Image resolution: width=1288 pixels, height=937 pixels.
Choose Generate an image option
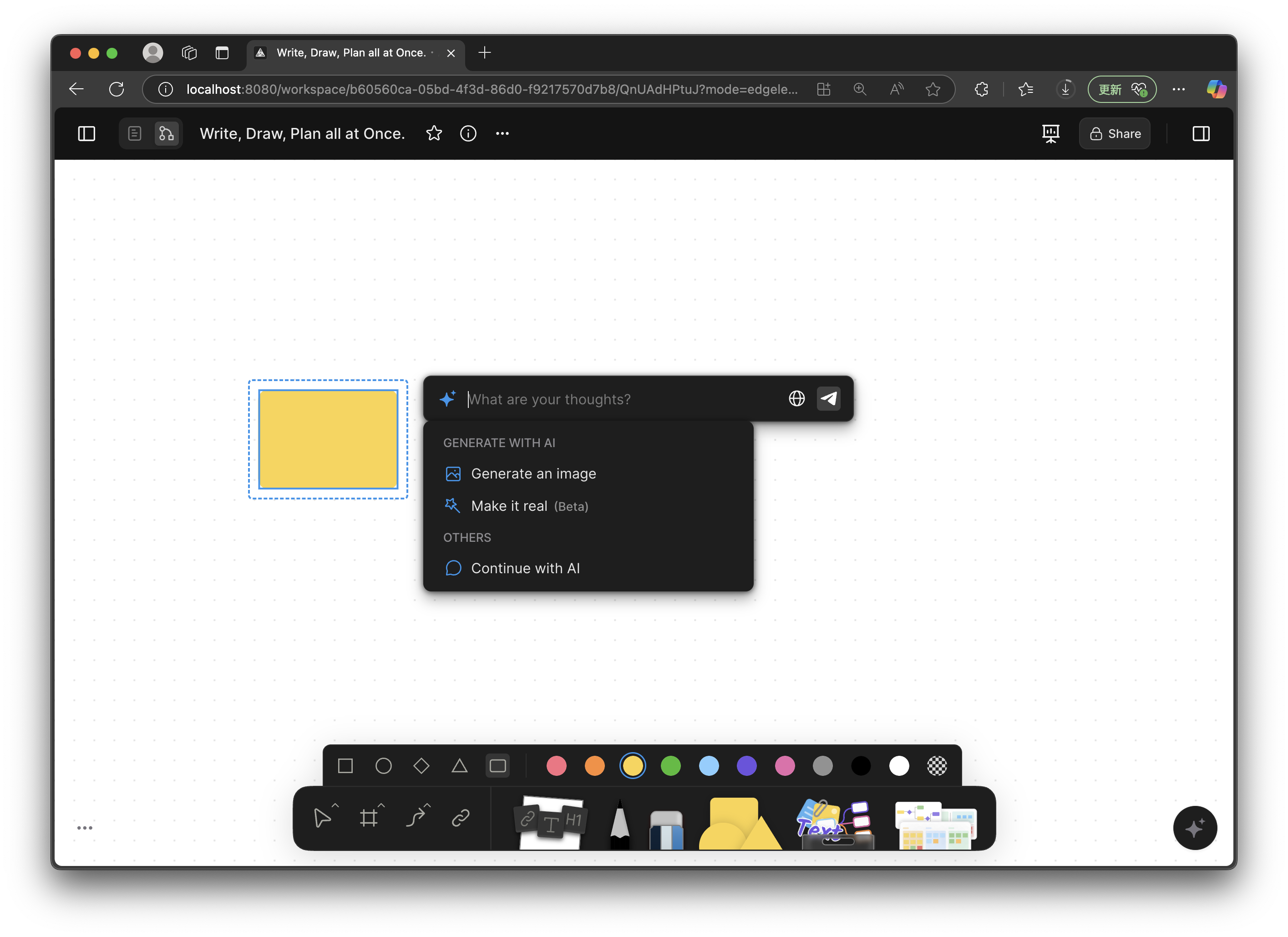[x=533, y=474]
